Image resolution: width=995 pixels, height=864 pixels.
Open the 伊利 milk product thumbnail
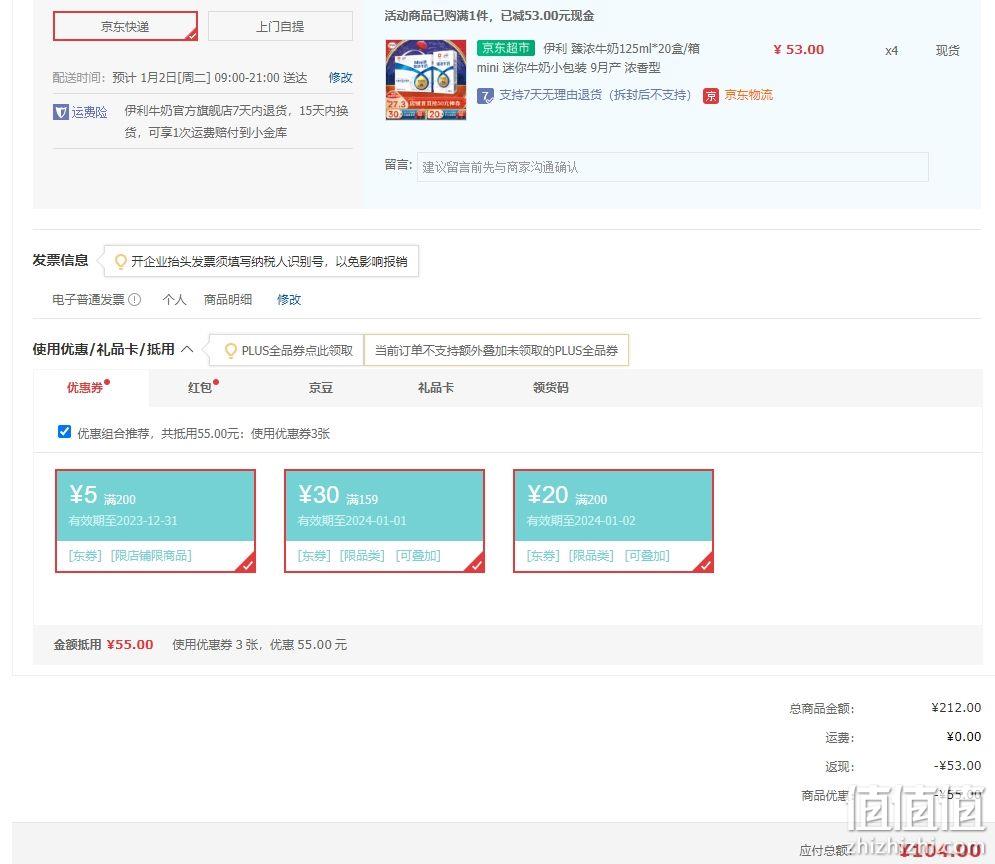(x=426, y=80)
